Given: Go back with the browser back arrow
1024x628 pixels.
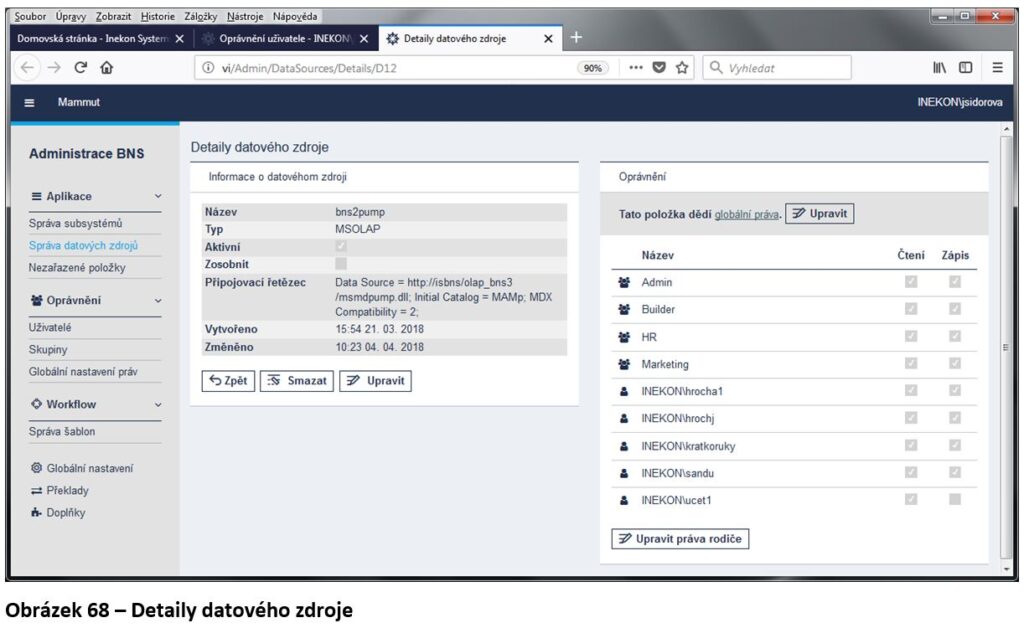Looking at the screenshot, I should [27, 67].
